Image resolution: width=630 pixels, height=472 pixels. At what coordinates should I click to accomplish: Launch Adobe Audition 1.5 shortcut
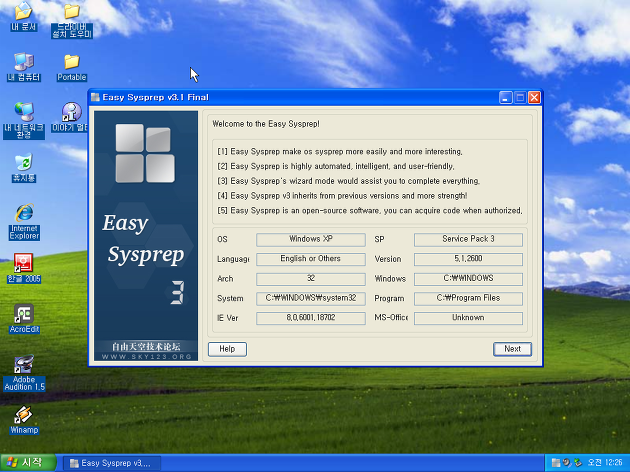[x=24, y=373]
